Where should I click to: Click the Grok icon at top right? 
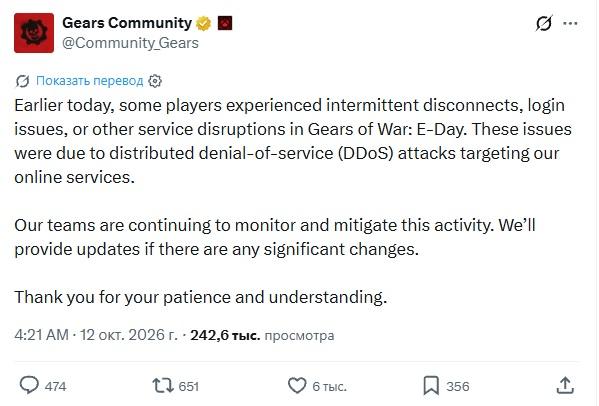[x=544, y=23]
